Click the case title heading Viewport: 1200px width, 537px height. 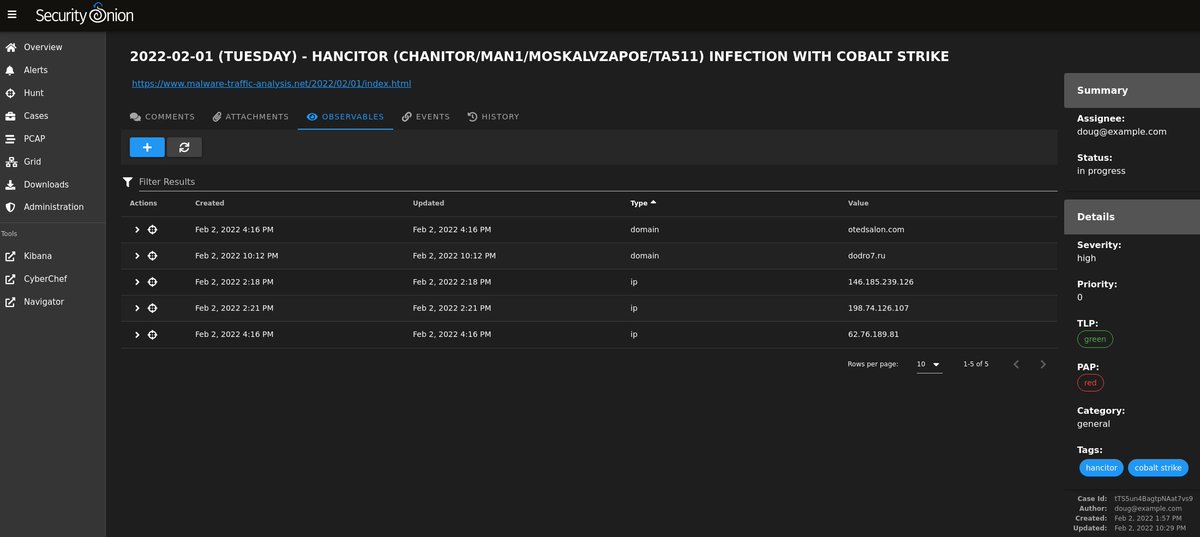point(539,57)
